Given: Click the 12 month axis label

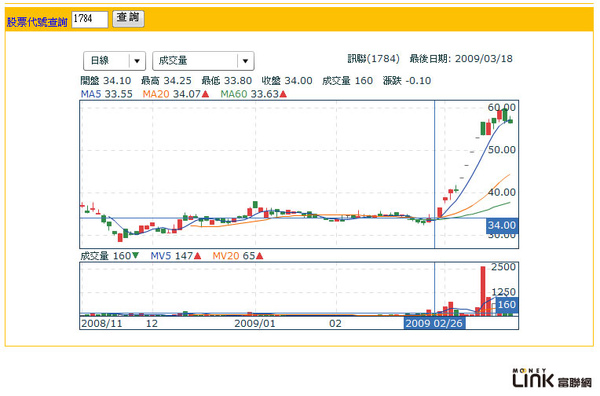Looking at the screenshot, I should point(152,324).
